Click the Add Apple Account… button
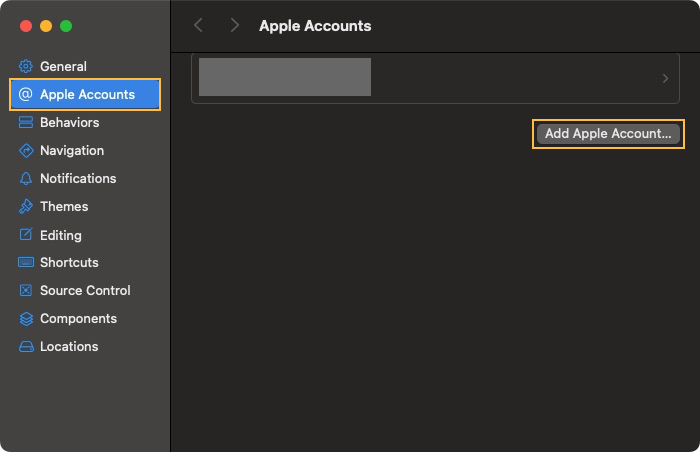This screenshot has width=700, height=452. coord(608,134)
